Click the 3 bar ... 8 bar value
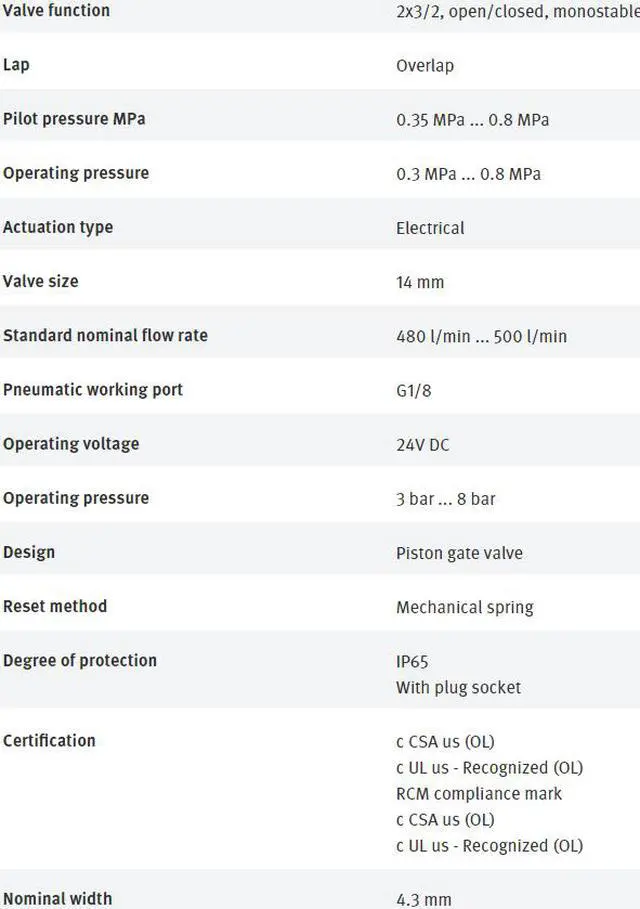This screenshot has height=909, width=640. [x=446, y=499]
